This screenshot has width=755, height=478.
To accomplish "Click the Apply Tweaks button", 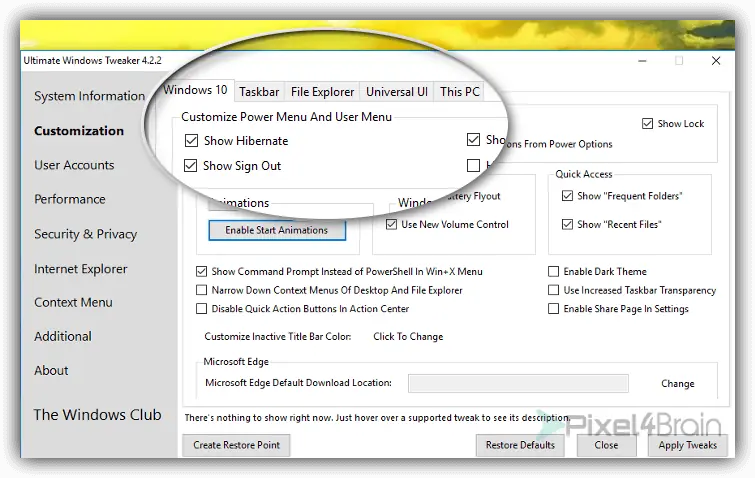I will [688, 445].
